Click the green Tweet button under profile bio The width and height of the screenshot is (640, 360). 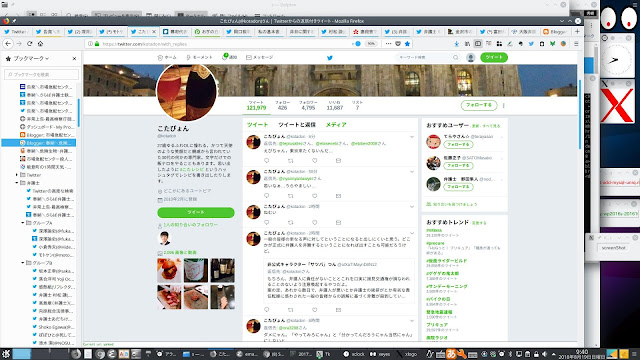(196, 213)
